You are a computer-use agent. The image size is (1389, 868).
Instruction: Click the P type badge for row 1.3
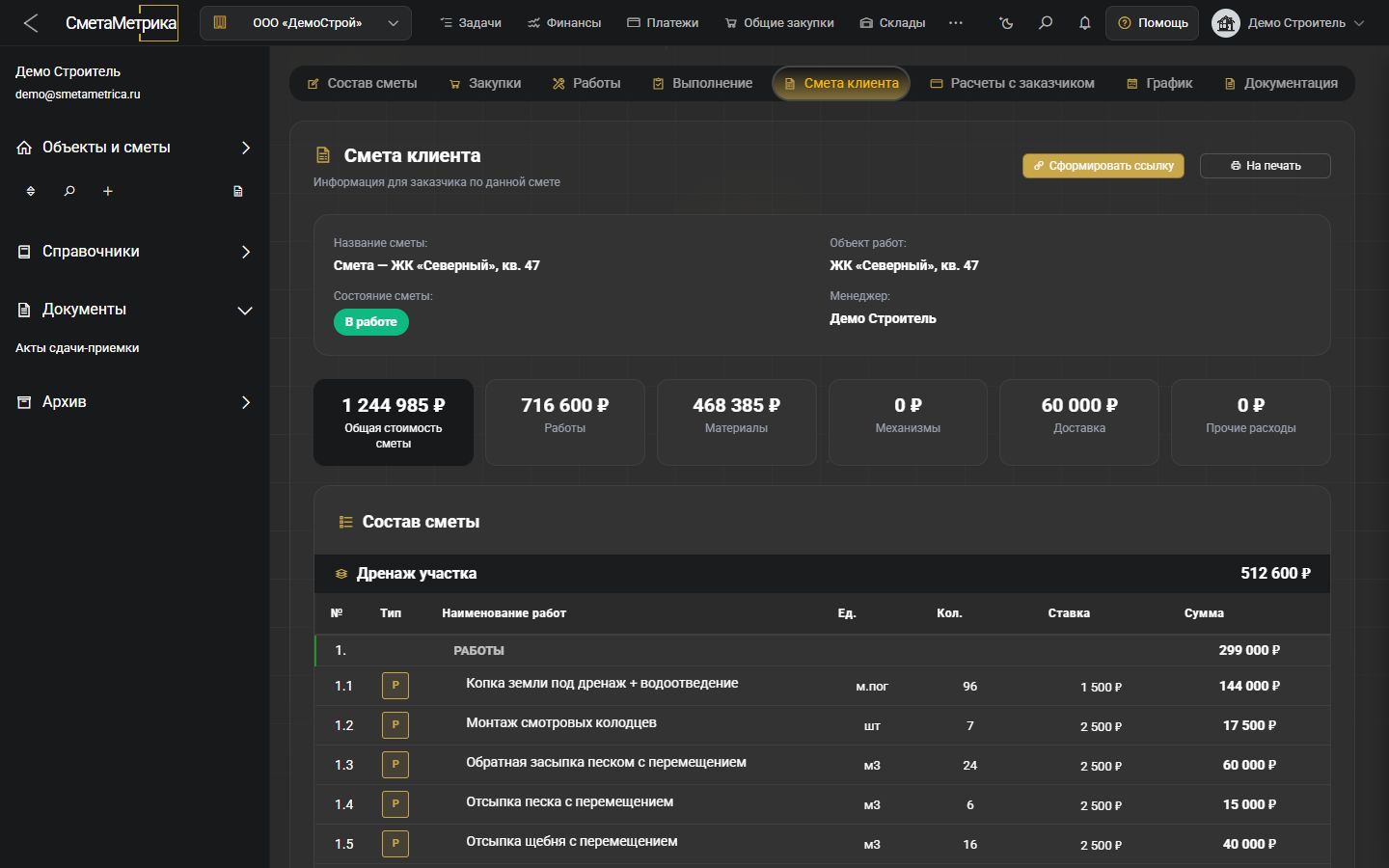(395, 765)
